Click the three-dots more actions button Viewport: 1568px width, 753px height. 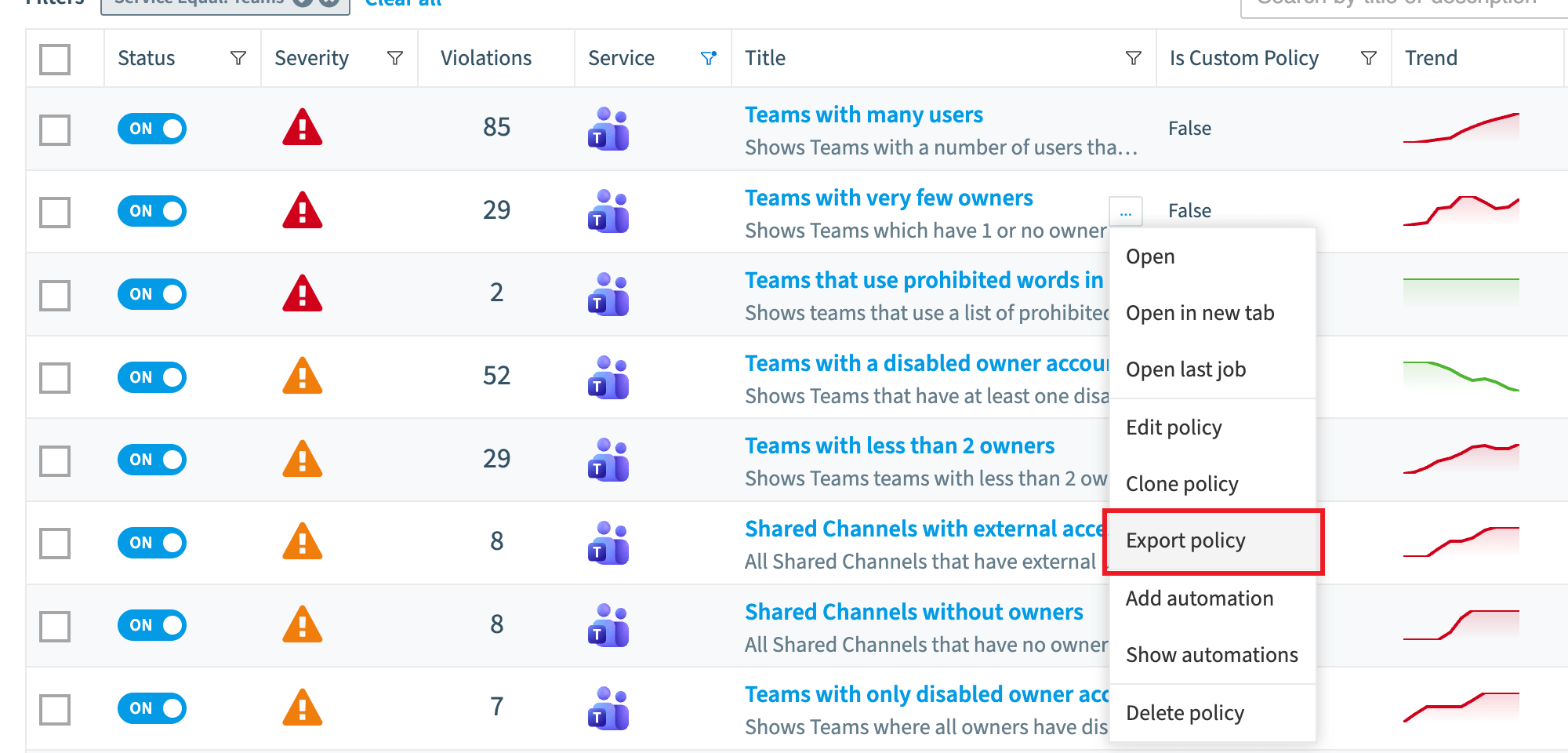1126,212
